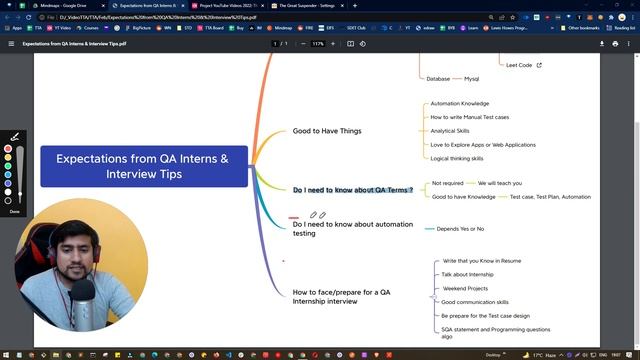This screenshot has width=640, height=360.
Task: Open the Leet Code external link icon
Action: [x=539, y=65]
